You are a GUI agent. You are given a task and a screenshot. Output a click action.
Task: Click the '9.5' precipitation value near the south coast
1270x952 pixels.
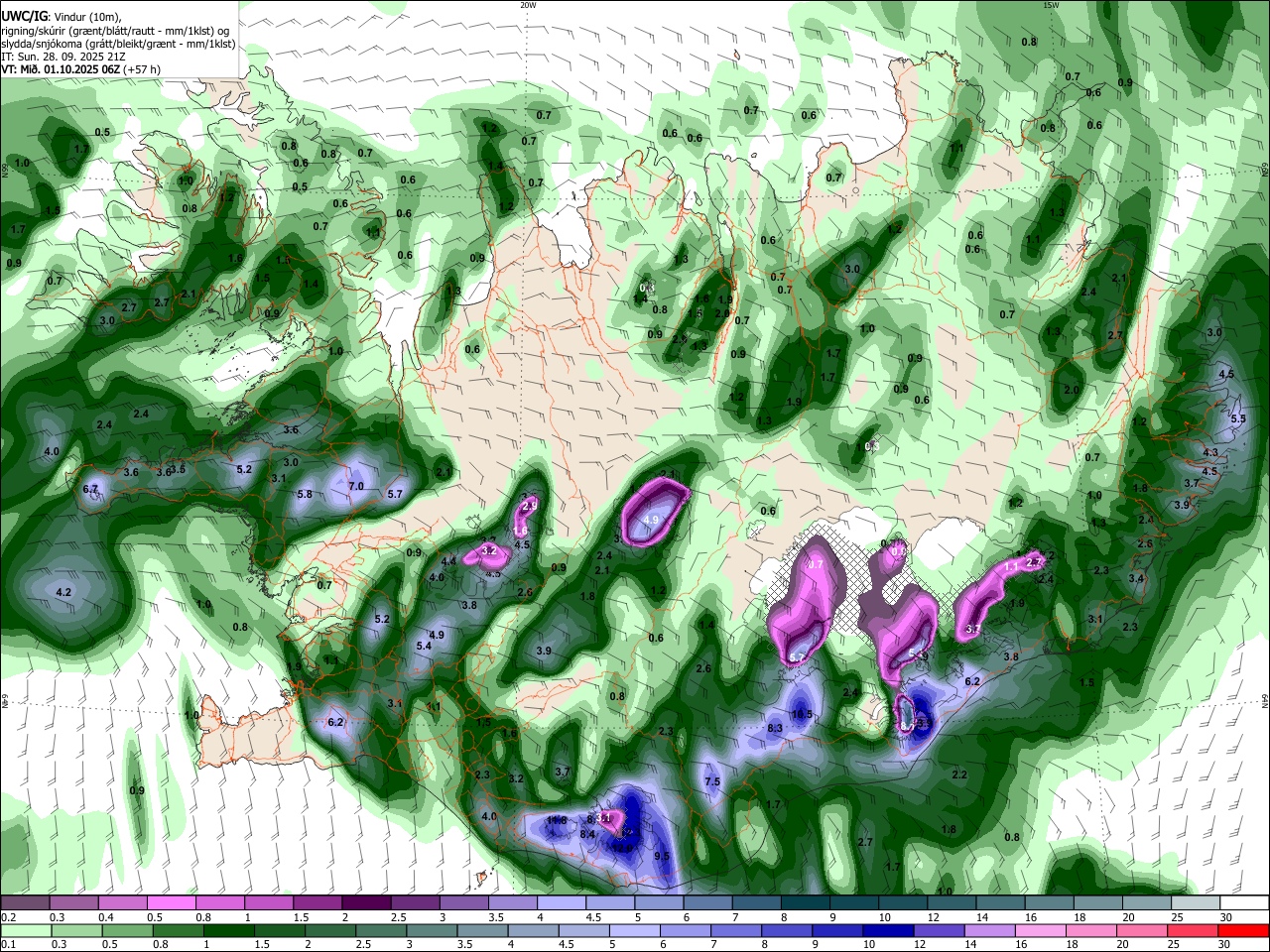pyautogui.click(x=663, y=856)
